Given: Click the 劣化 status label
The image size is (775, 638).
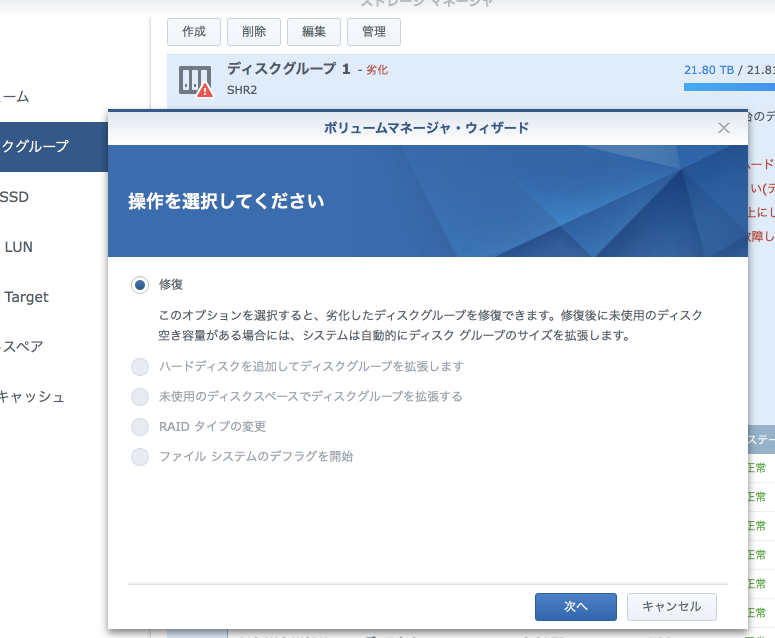Looking at the screenshot, I should (x=377, y=70).
